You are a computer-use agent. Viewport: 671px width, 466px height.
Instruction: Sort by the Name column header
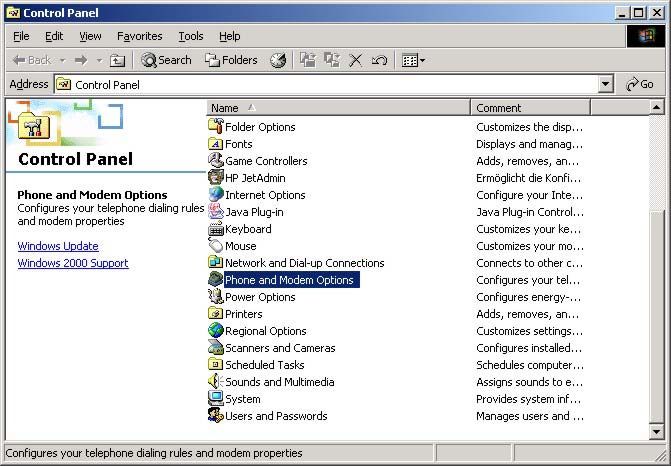[x=338, y=108]
